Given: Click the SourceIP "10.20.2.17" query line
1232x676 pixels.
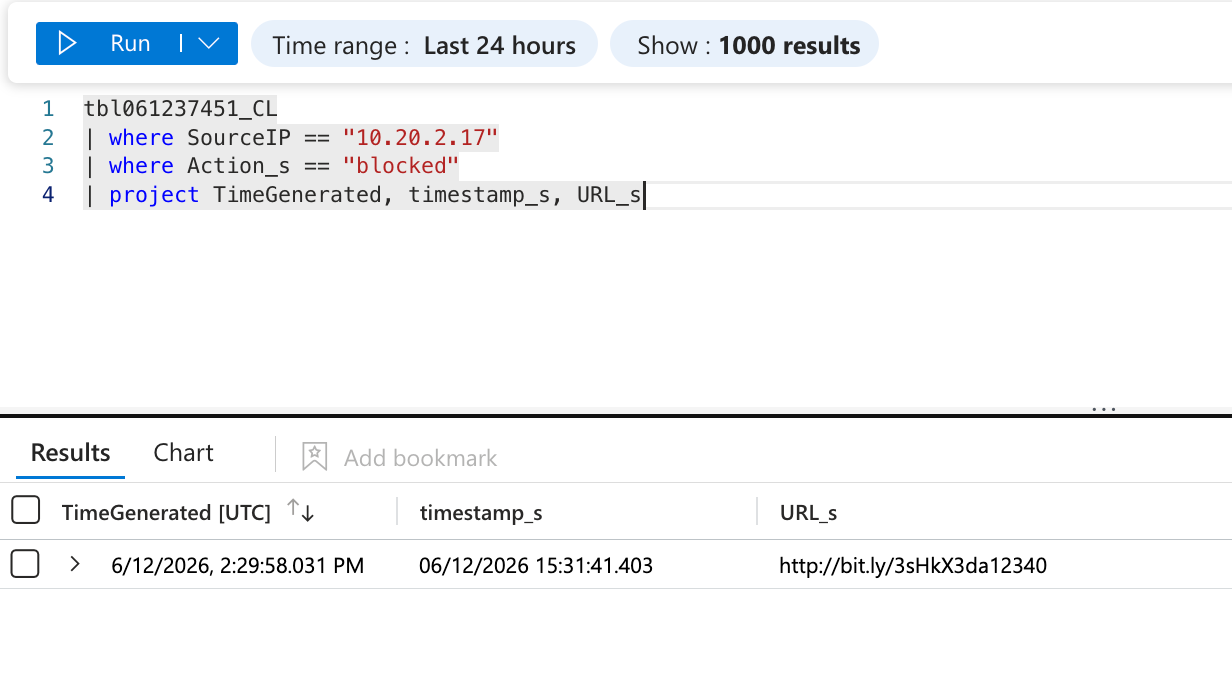Looking at the screenshot, I should (x=291, y=136).
